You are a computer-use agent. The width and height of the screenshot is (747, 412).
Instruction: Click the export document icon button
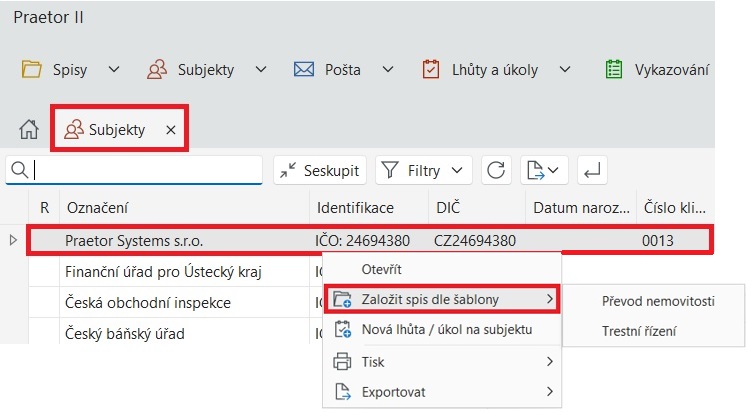point(545,171)
